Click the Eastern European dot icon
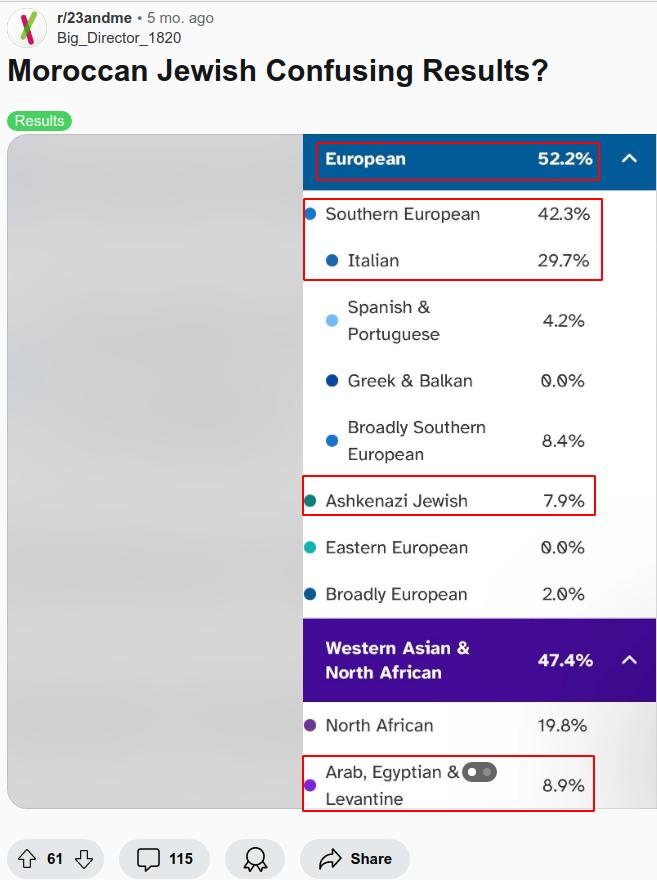 [310, 548]
